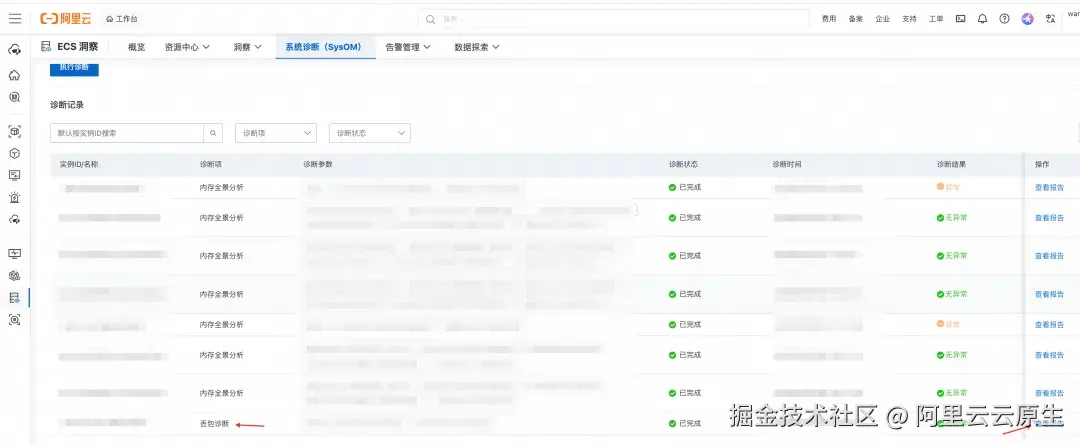Open sidebar magnifier search icon
Screen dimensions: 1080x445
(14, 97)
